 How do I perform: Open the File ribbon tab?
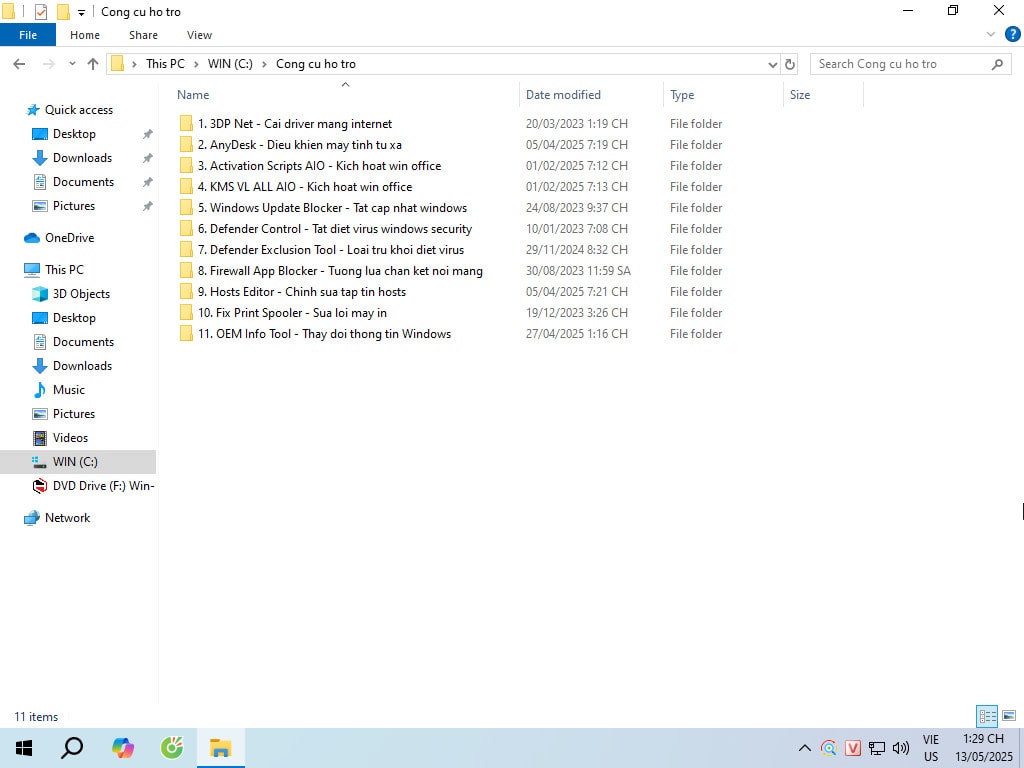click(x=27, y=35)
